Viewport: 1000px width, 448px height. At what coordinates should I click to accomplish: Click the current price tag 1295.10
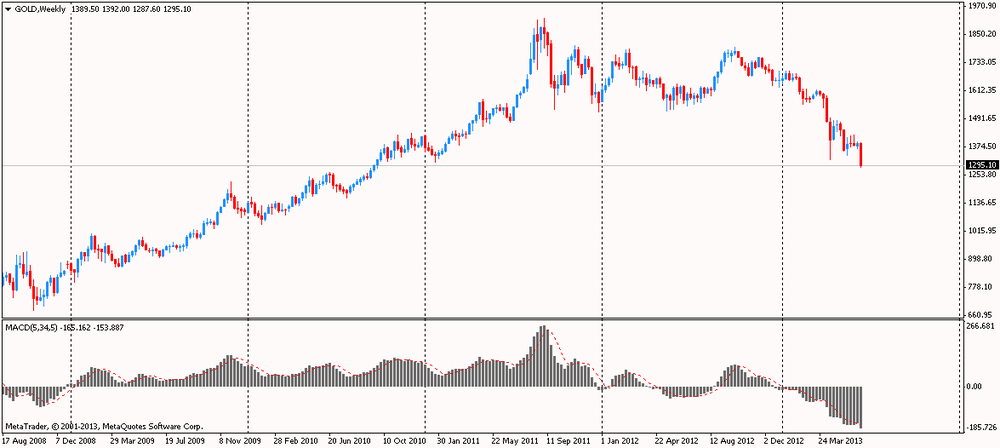979,165
